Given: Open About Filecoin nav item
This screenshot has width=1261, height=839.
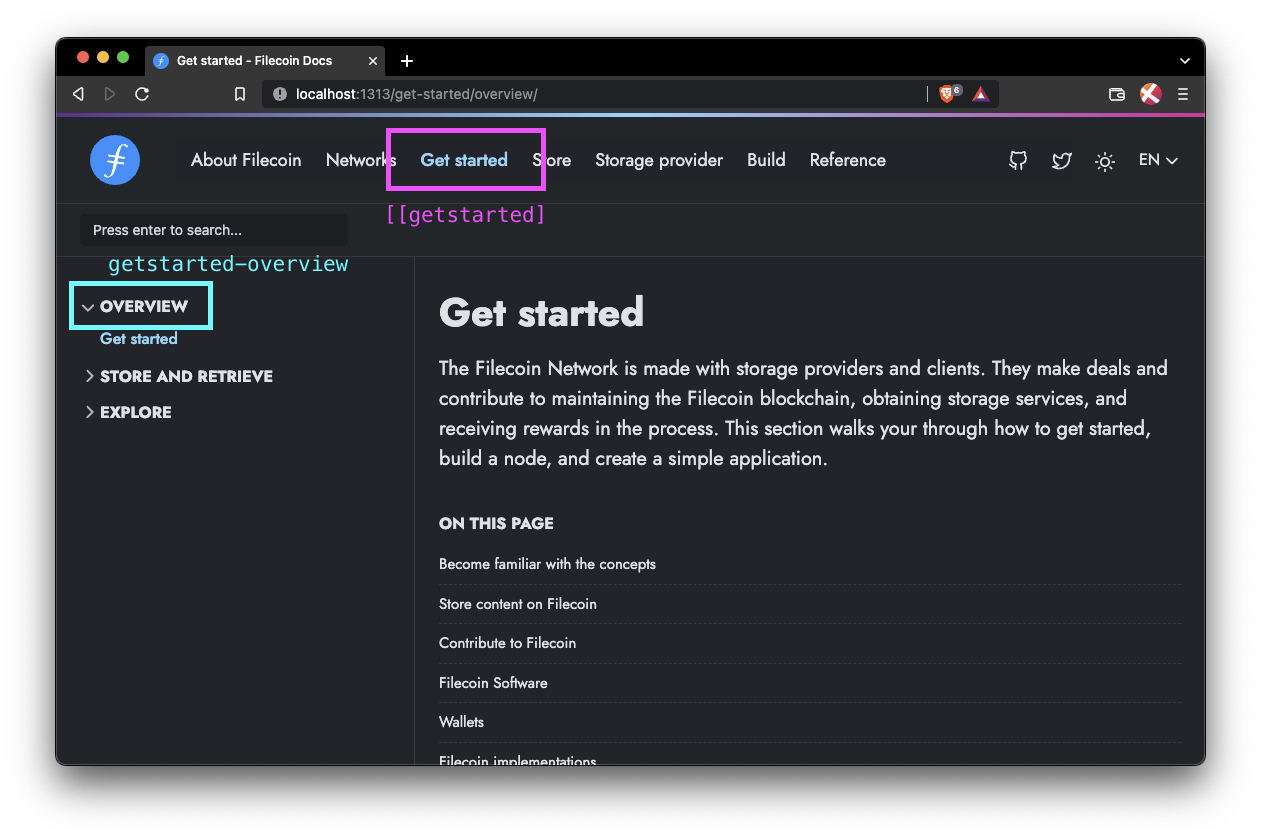Looking at the screenshot, I should (x=246, y=160).
